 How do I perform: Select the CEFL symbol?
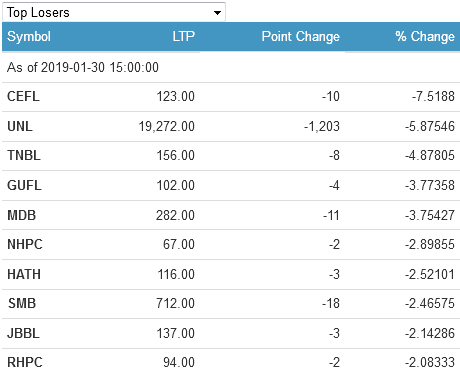[23, 97]
